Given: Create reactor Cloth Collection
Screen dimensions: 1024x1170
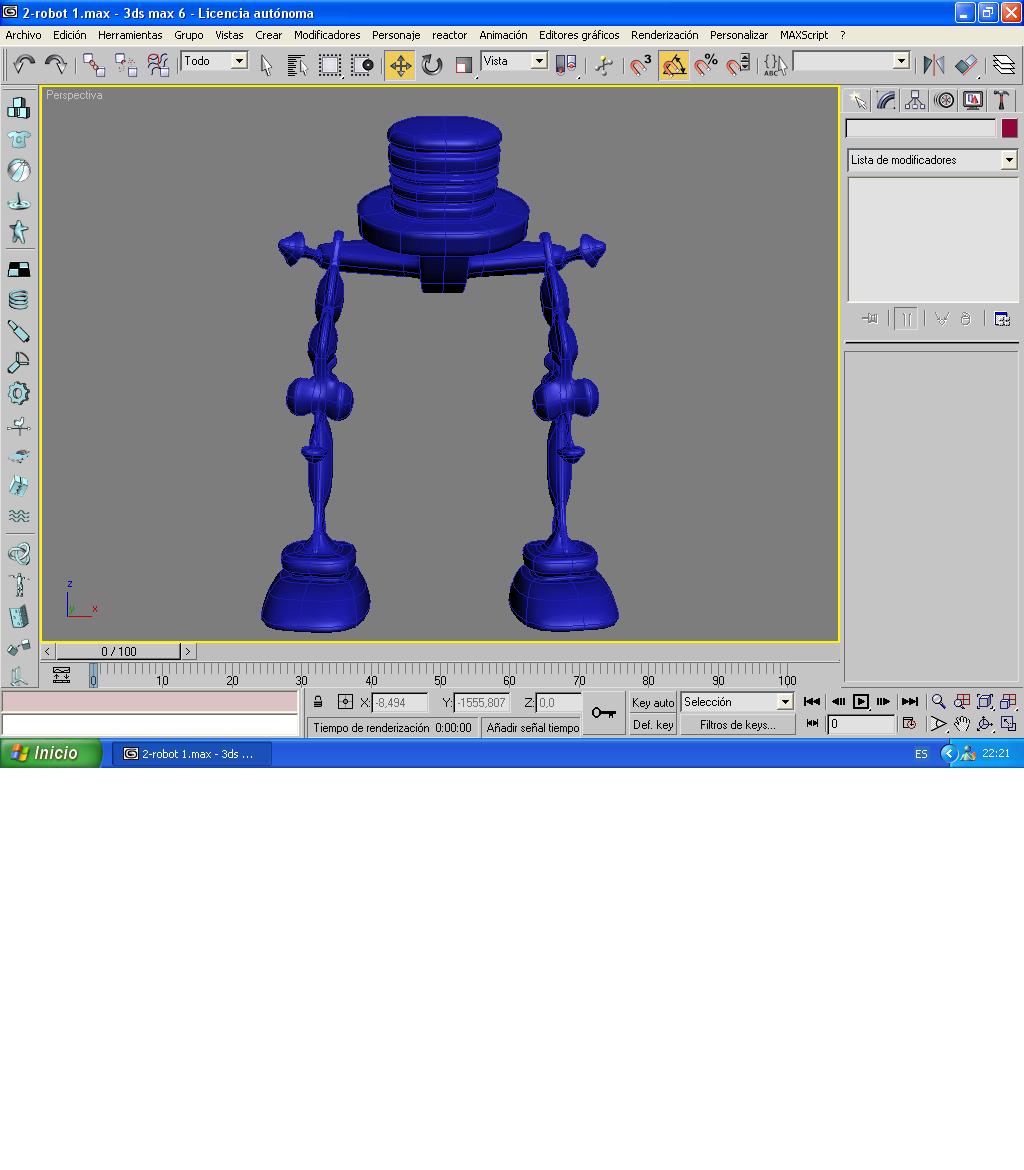Looking at the screenshot, I should pos(19,140).
